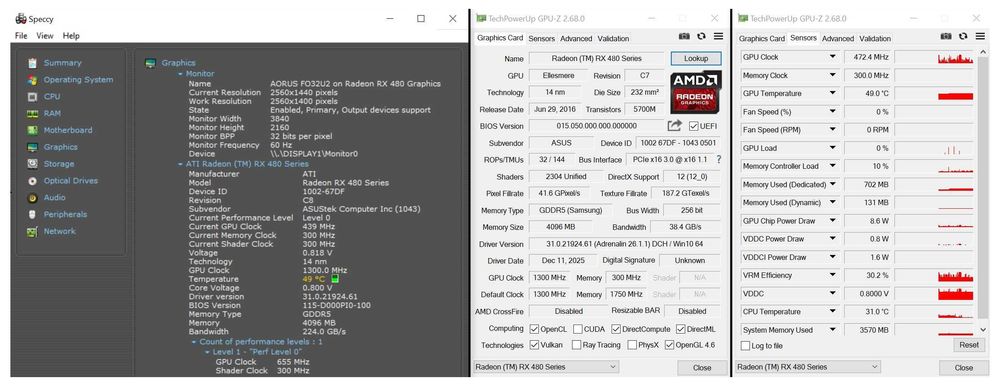Viewport: 1000px width, 386px height.
Task: Open the RAM section in Speccy
Action: pyautogui.click(x=52, y=113)
